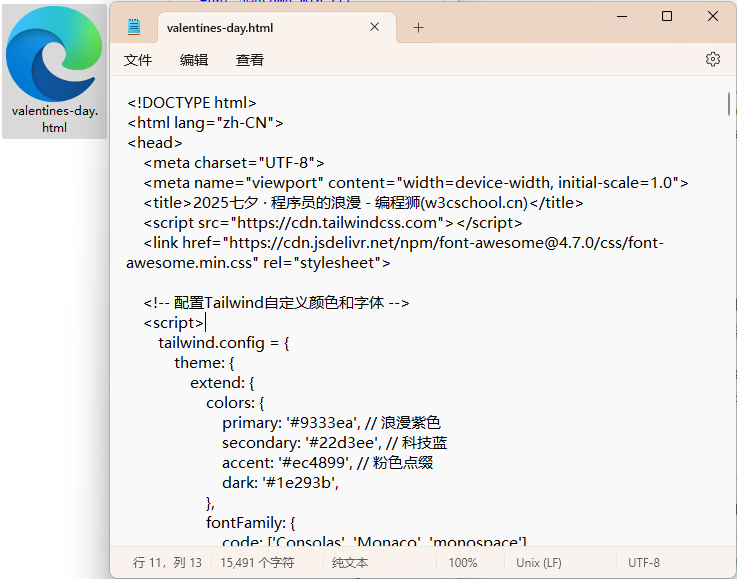Click the UTF-8 encoding indicator in status bar
This screenshot has width=737, height=579.
[x=643, y=563]
